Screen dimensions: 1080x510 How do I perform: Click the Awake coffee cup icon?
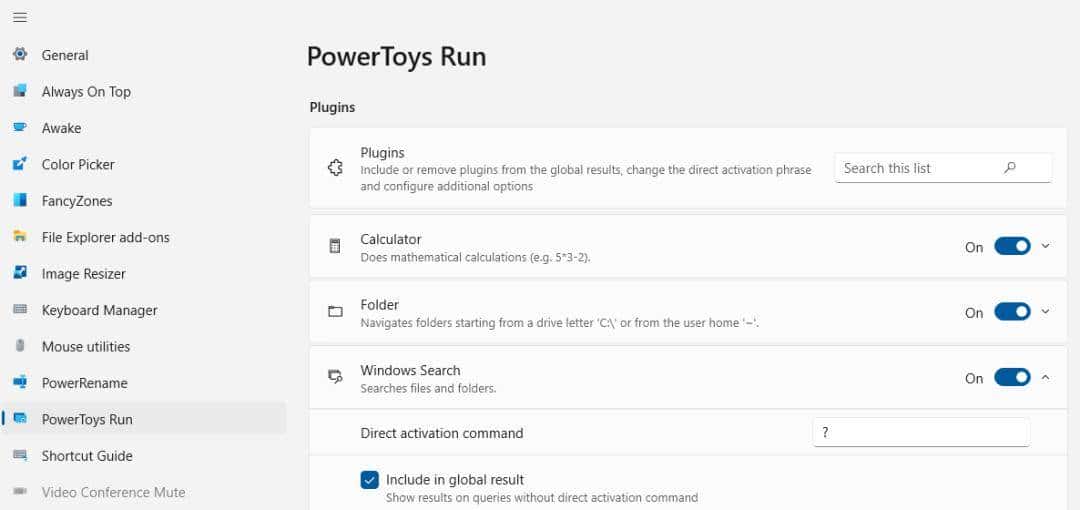tap(20, 128)
